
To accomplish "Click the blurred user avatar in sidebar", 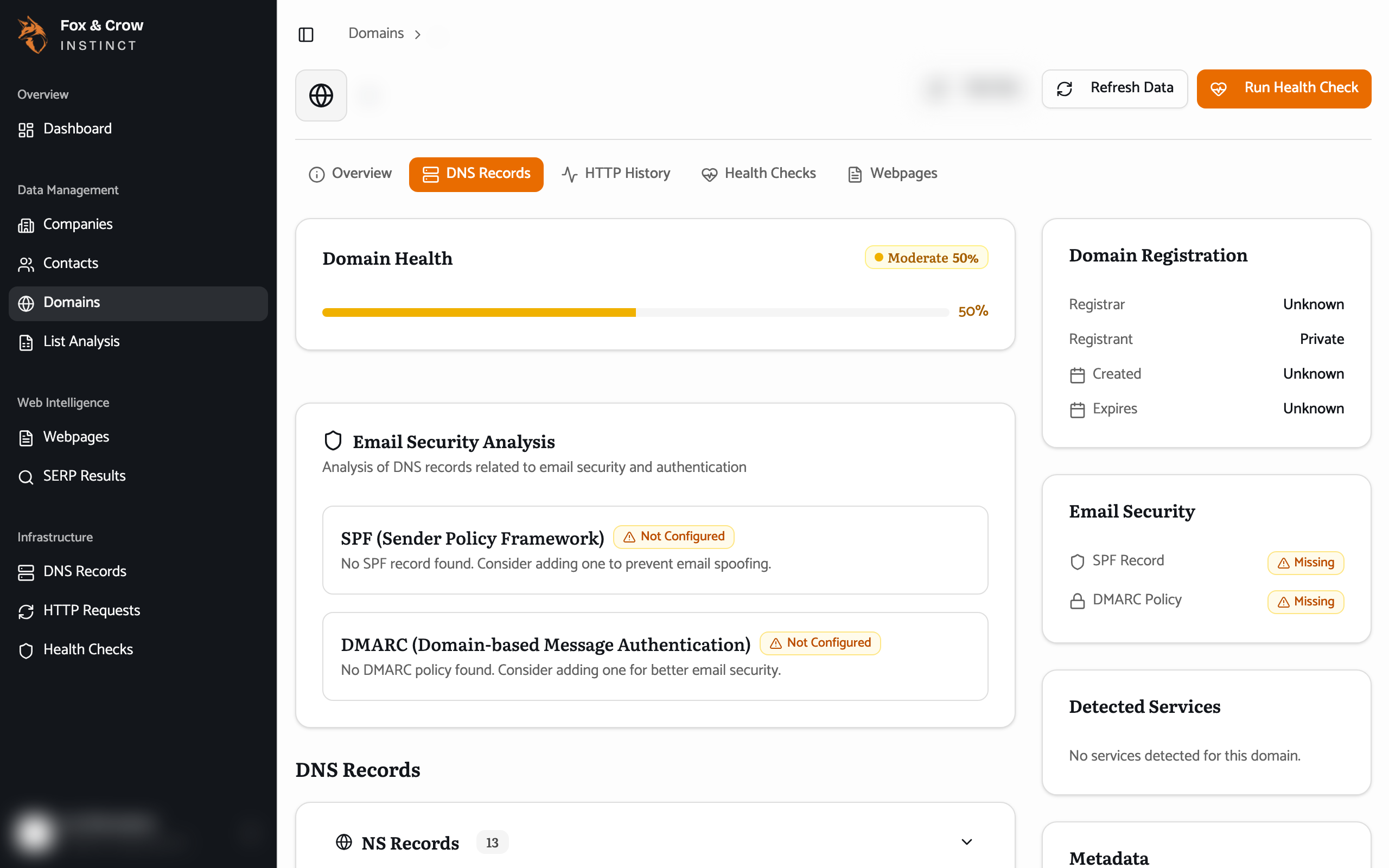I will coord(34,832).
